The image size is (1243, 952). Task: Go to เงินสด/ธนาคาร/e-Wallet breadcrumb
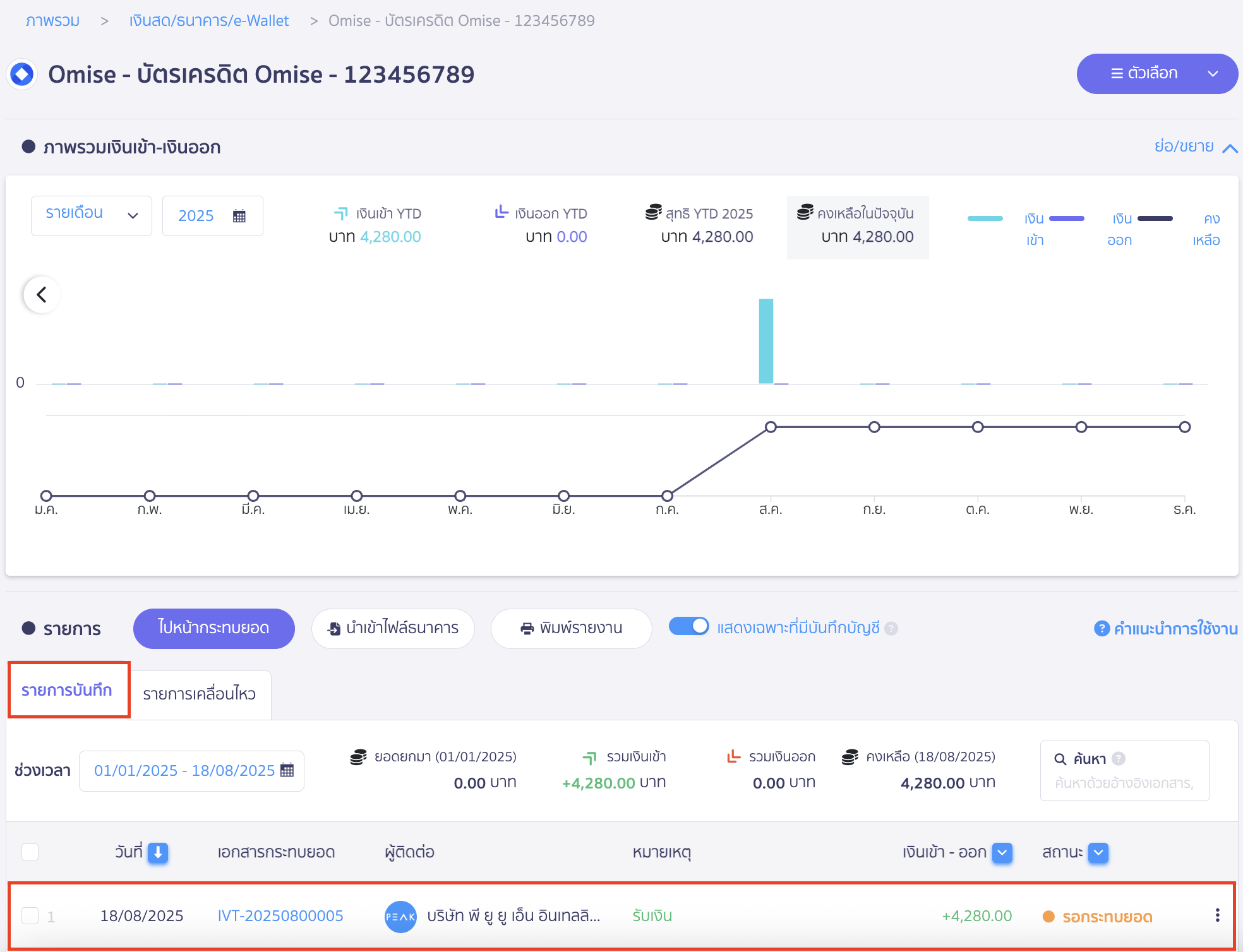[x=209, y=21]
